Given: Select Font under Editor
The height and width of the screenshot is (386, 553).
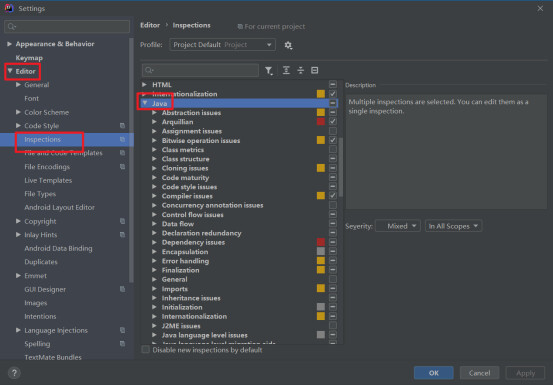Looking at the screenshot, I should 31,98.
